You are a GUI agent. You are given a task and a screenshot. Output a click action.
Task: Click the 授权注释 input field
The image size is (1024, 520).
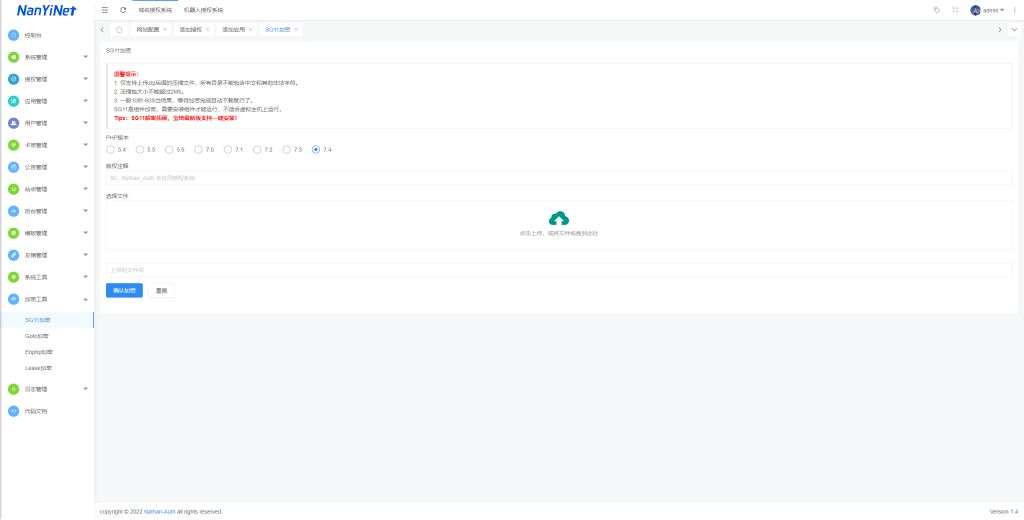[558, 178]
